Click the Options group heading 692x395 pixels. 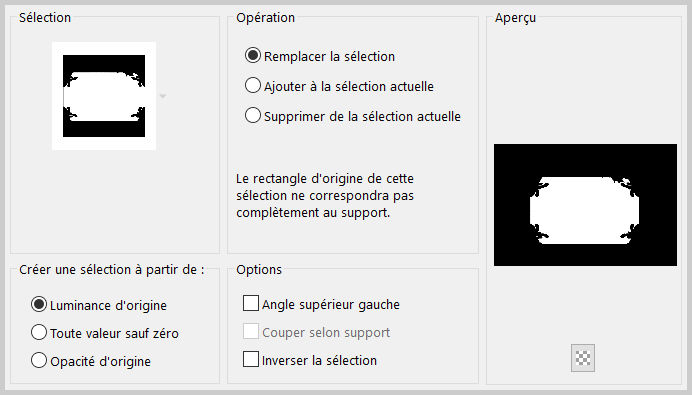tap(259, 270)
